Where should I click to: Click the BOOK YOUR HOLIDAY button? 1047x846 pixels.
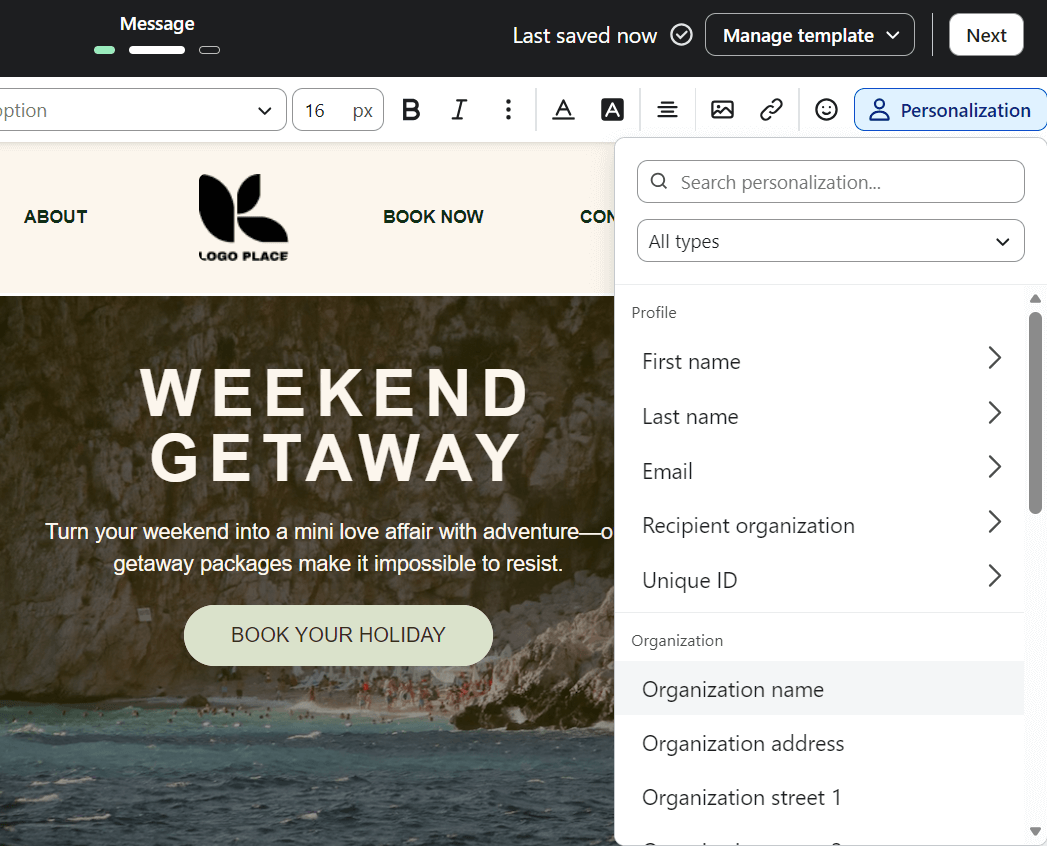[338, 635]
